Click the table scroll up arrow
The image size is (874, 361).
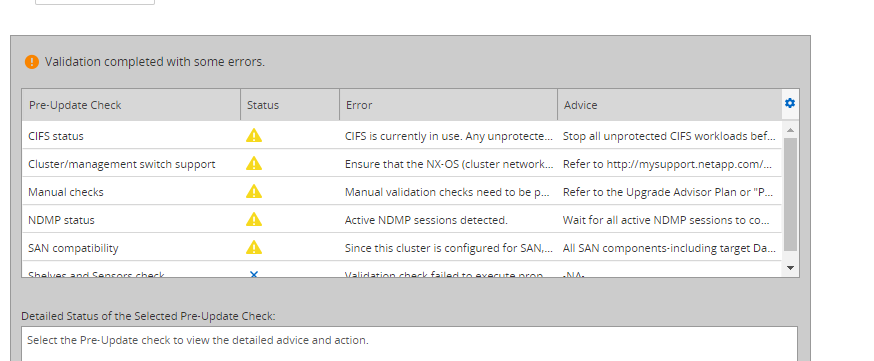790,130
